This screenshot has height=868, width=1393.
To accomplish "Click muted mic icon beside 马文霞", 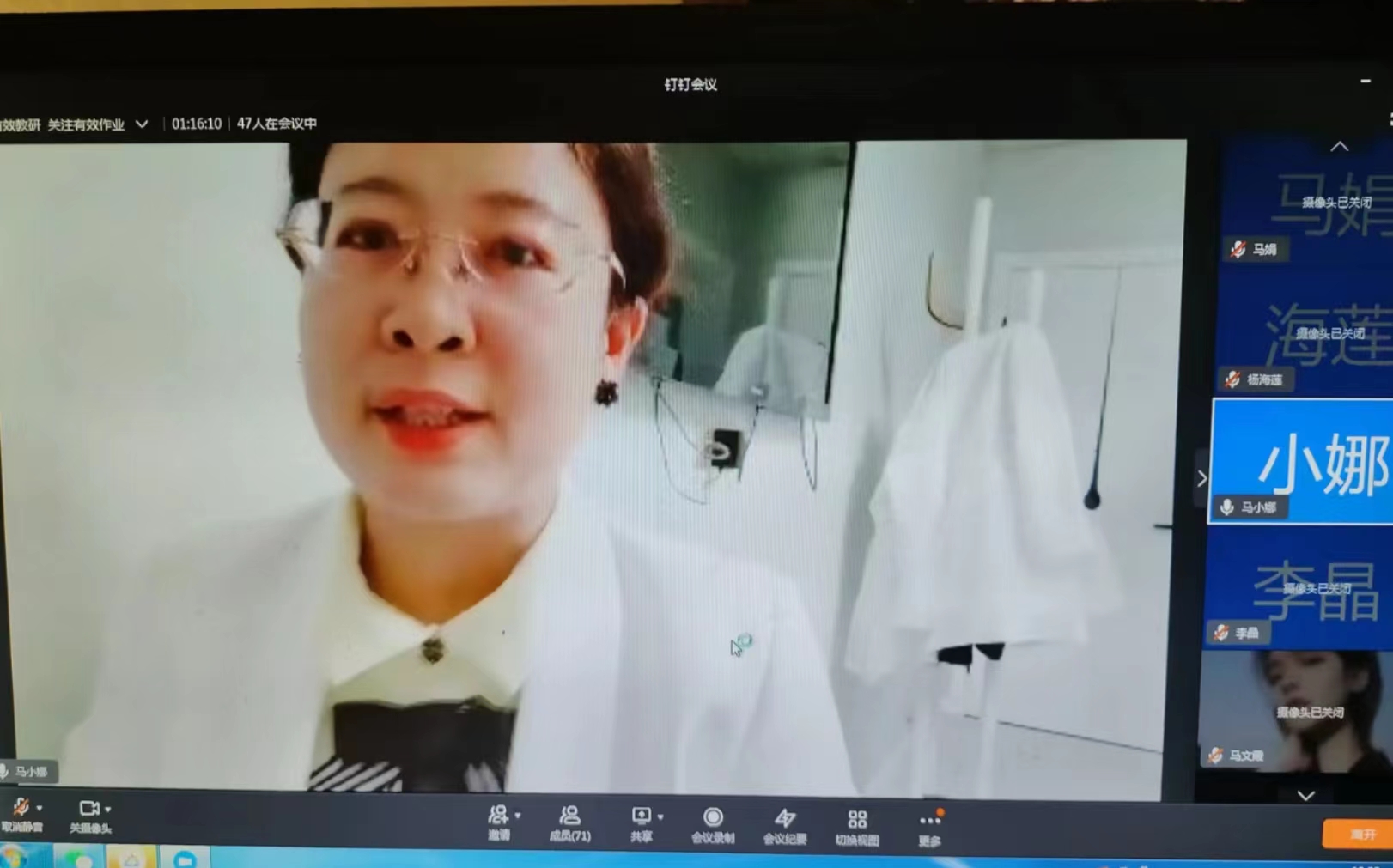I will 1215,756.
